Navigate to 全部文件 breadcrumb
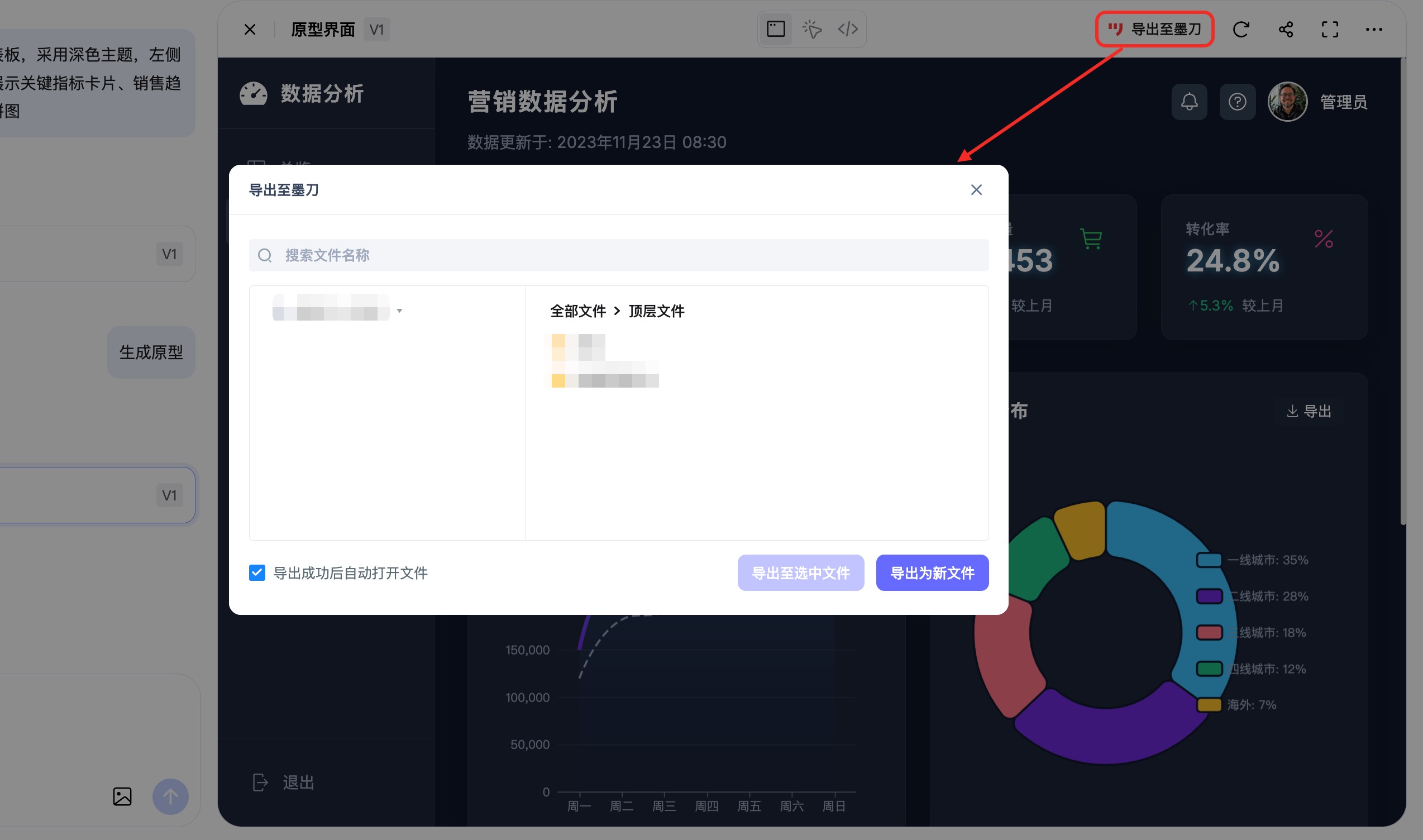 tap(578, 311)
